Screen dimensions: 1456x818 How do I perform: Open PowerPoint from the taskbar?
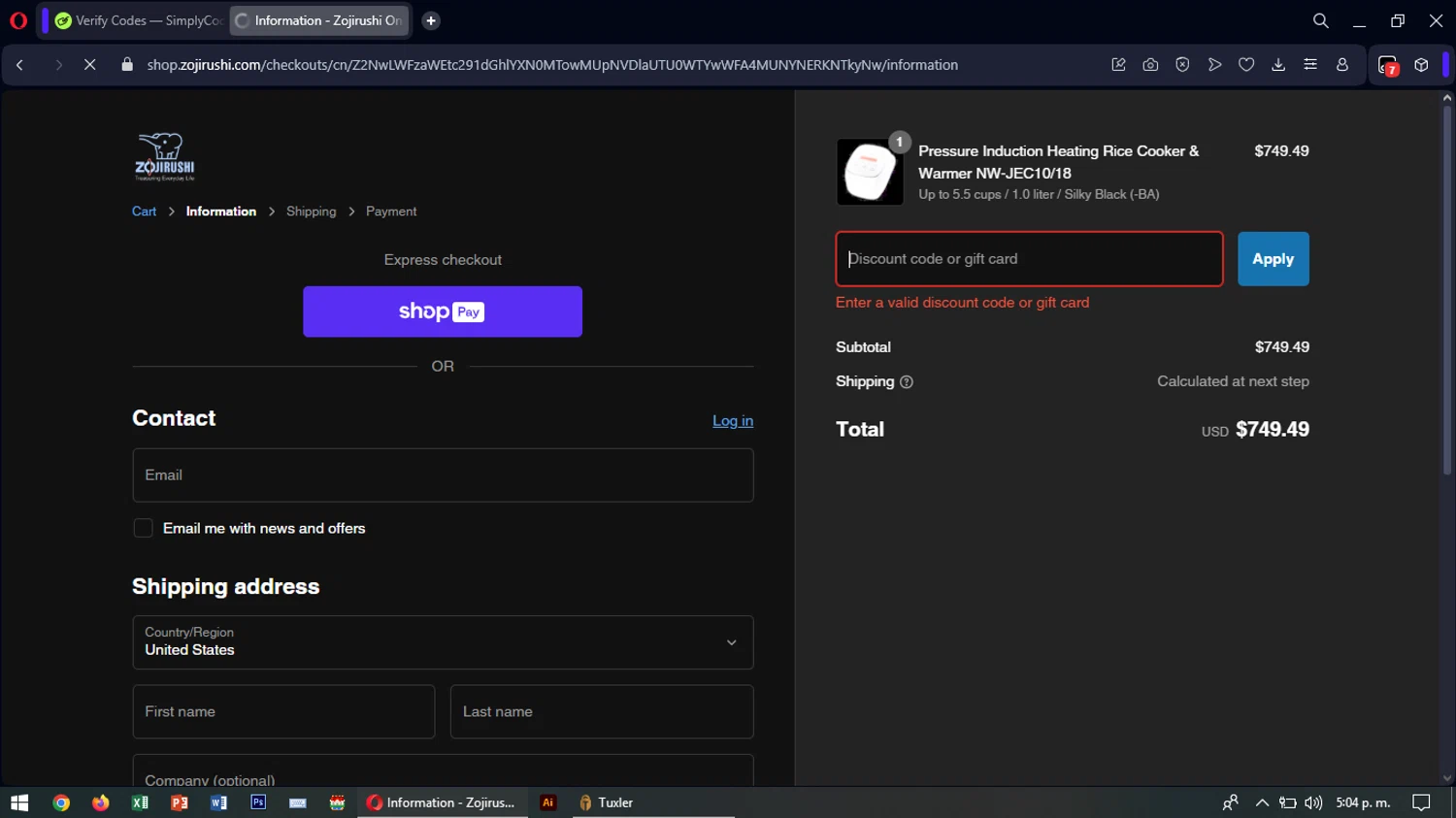(x=180, y=802)
